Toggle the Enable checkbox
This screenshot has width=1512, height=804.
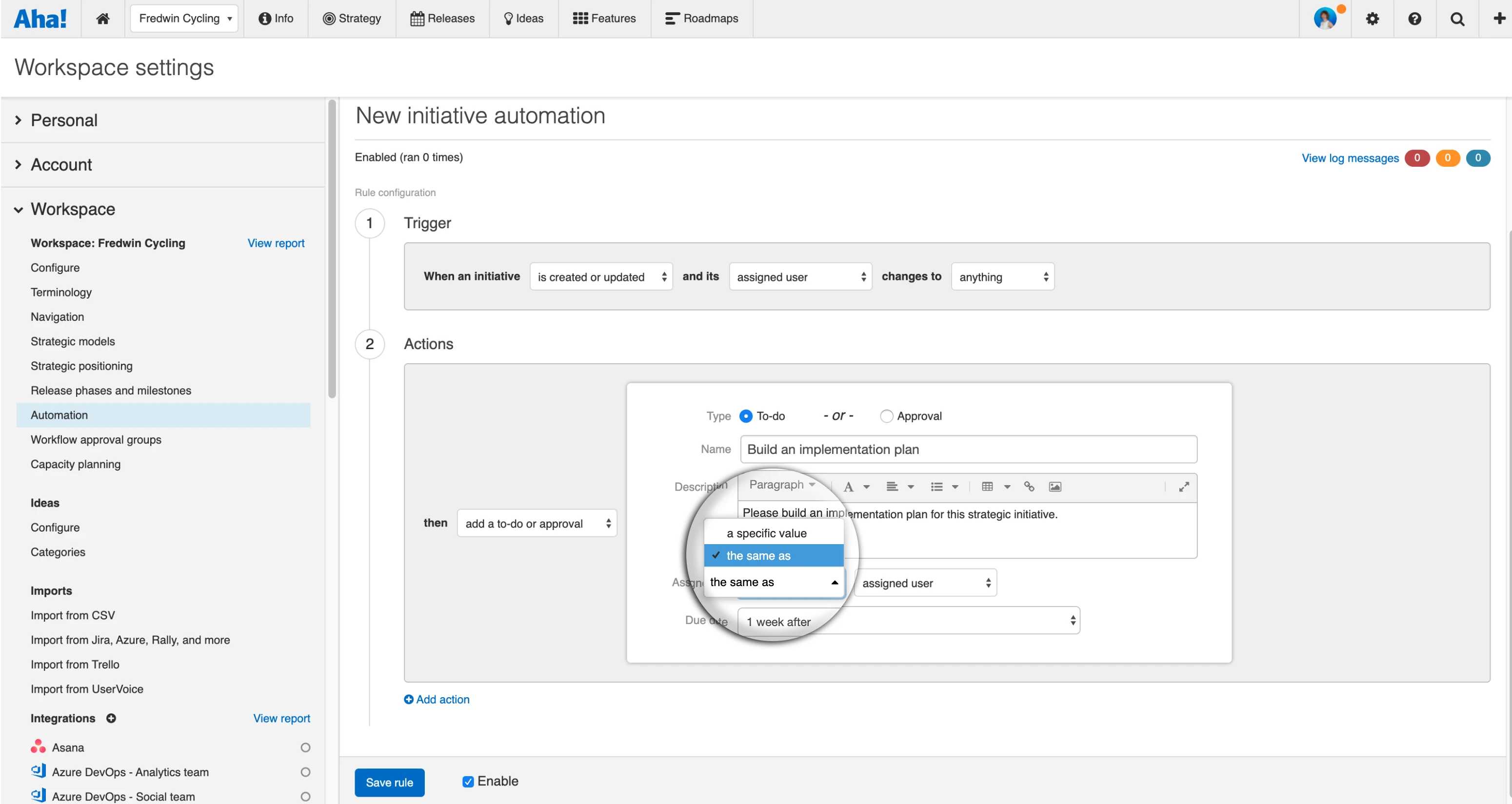(x=468, y=781)
